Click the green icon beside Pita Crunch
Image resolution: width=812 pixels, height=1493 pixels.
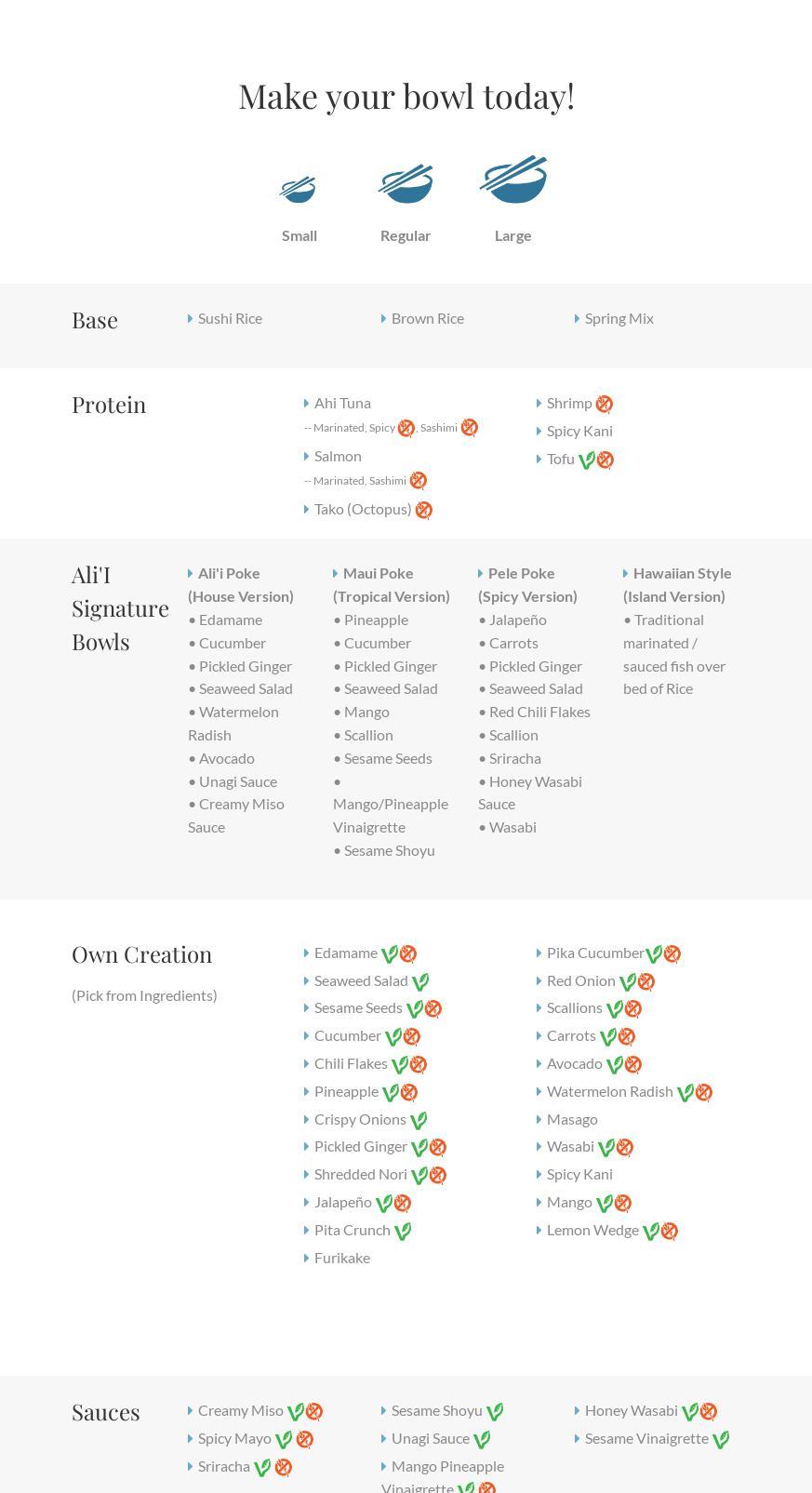(403, 1231)
